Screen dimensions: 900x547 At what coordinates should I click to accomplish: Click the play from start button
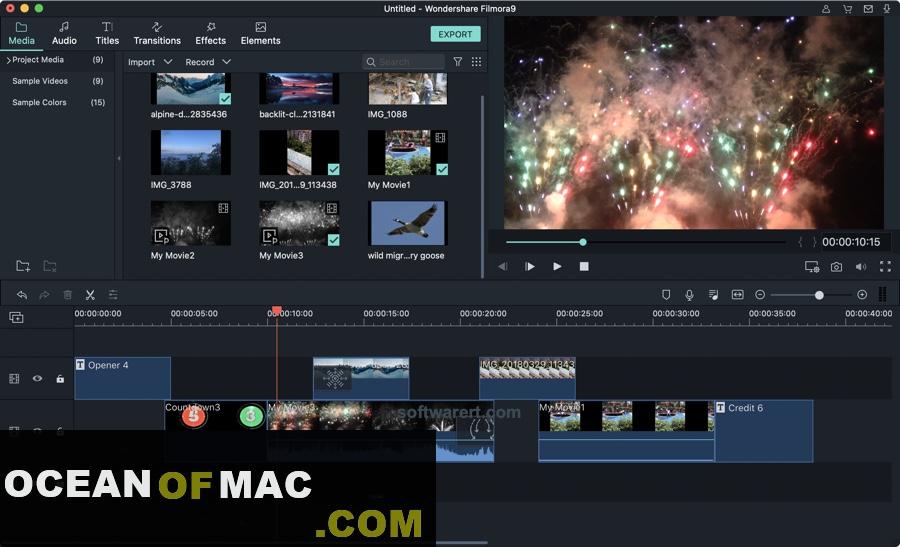coord(529,266)
